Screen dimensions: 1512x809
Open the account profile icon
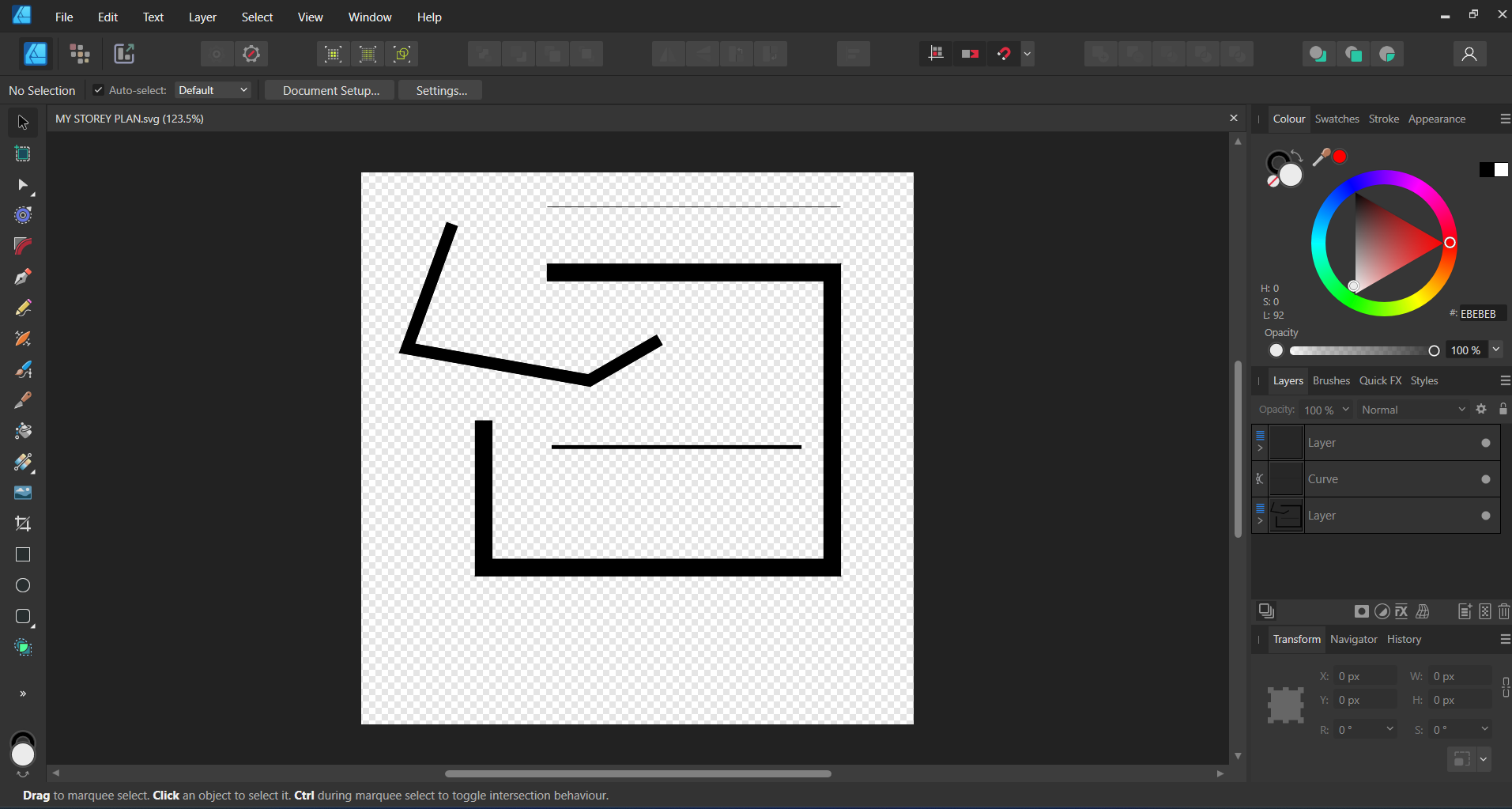tap(1469, 54)
